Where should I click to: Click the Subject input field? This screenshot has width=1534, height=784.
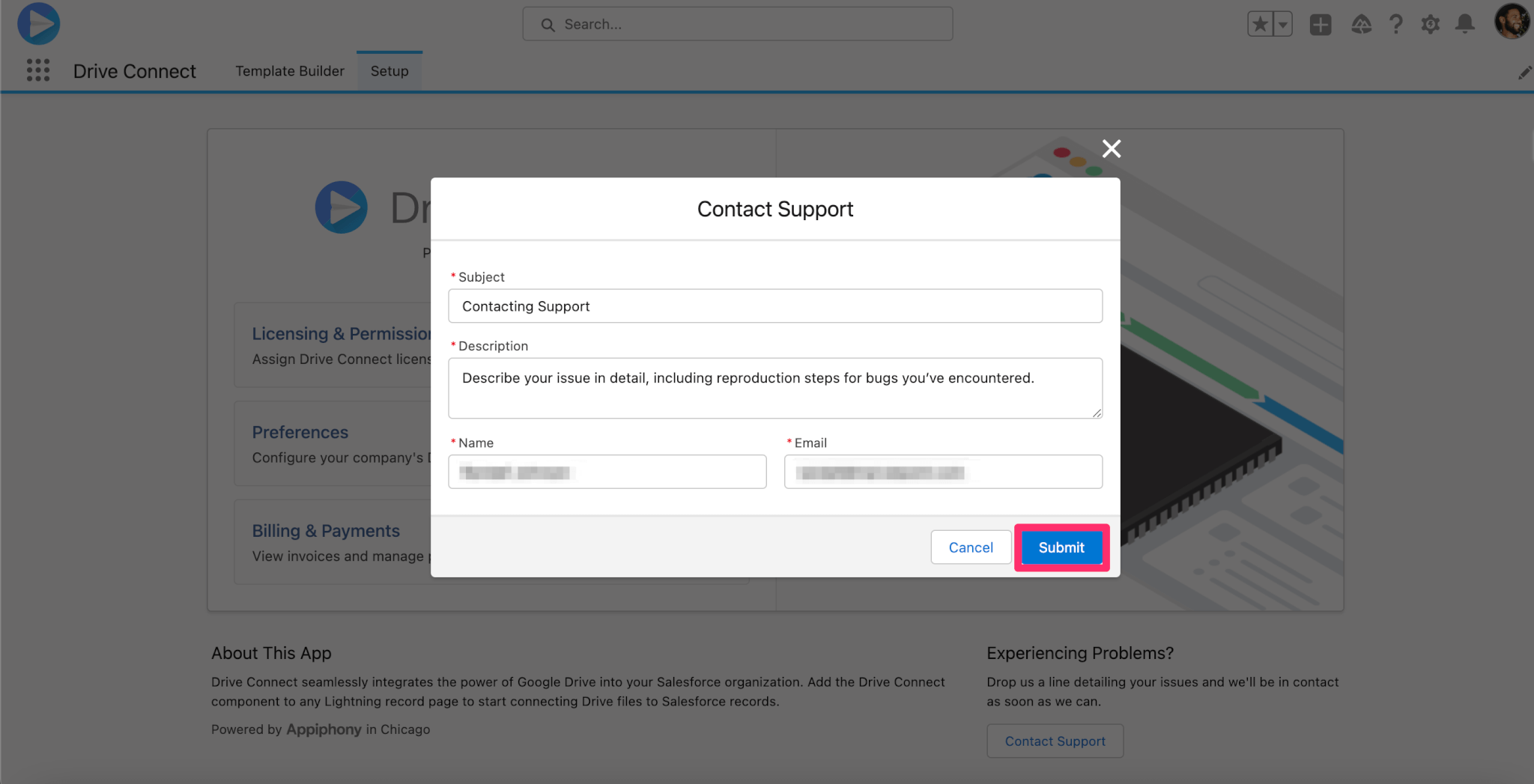(775, 306)
